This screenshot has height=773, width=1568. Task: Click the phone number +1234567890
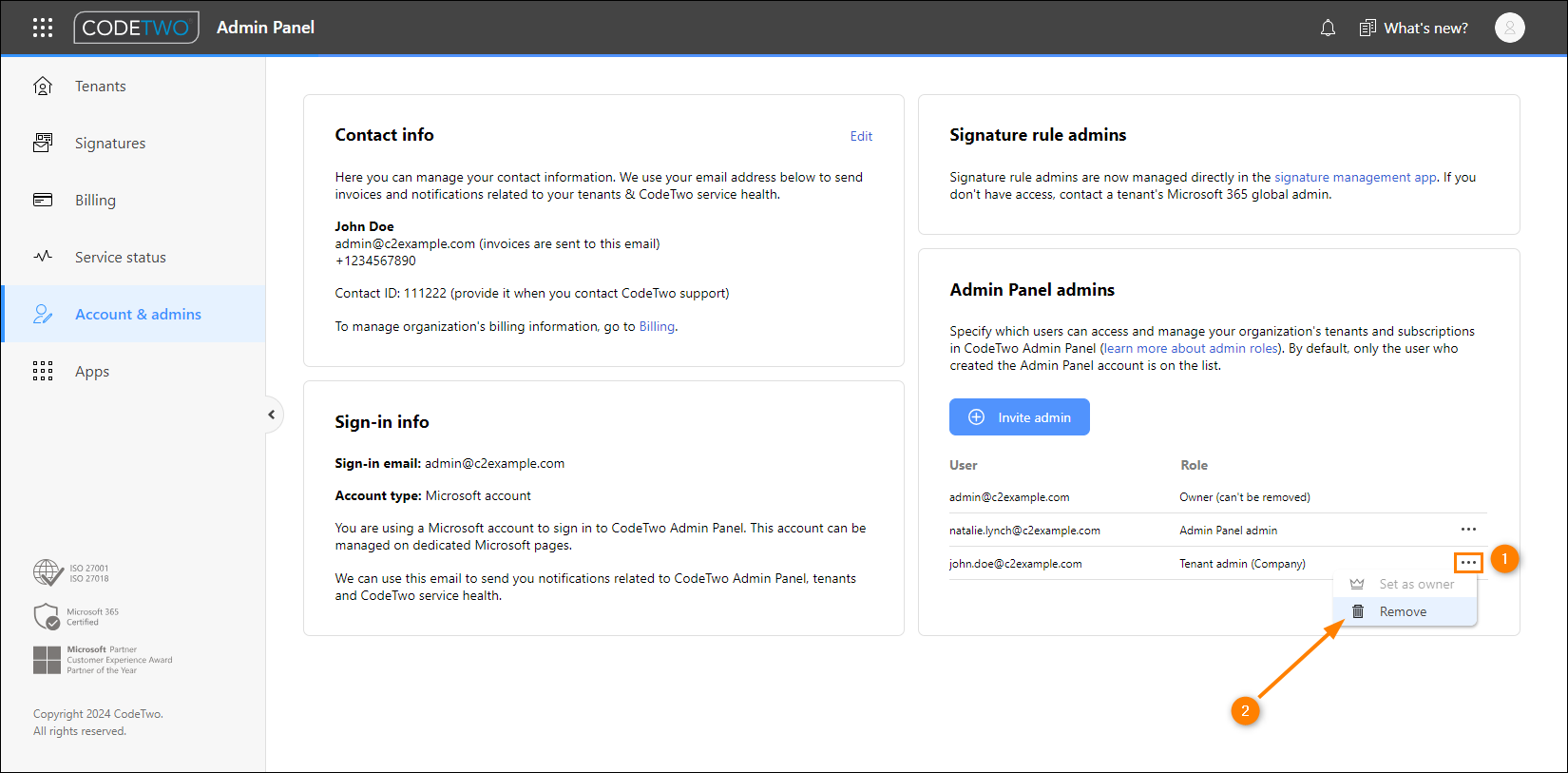click(x=375, y=261)
